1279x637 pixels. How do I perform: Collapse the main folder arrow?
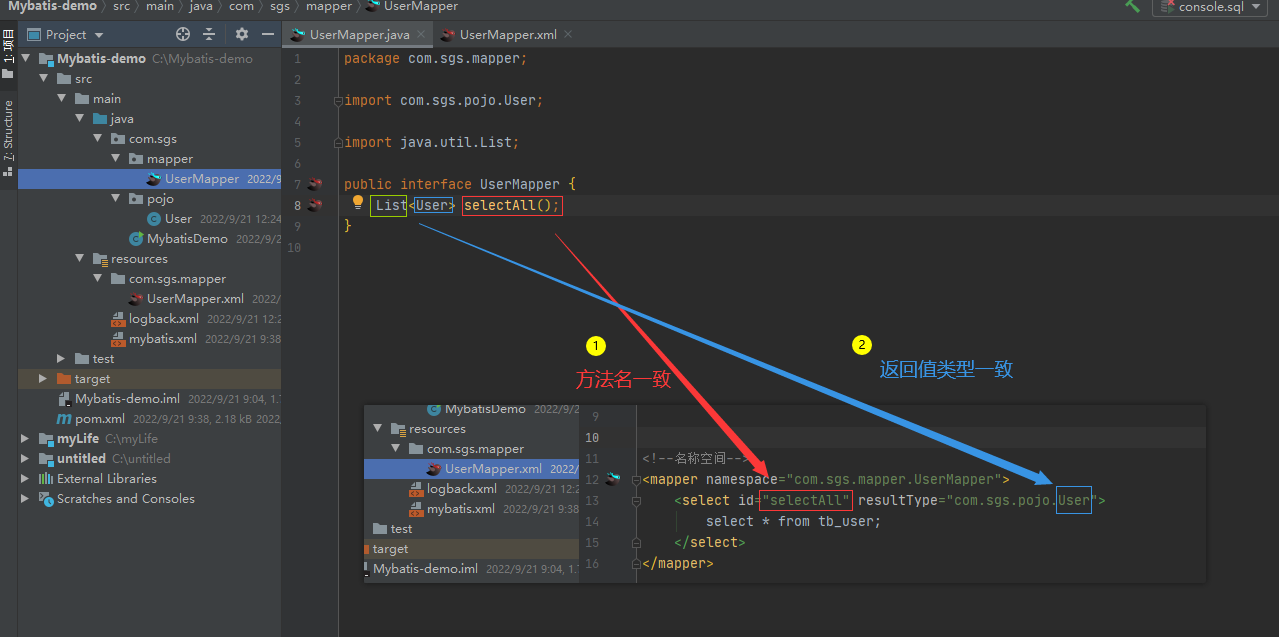61,98
